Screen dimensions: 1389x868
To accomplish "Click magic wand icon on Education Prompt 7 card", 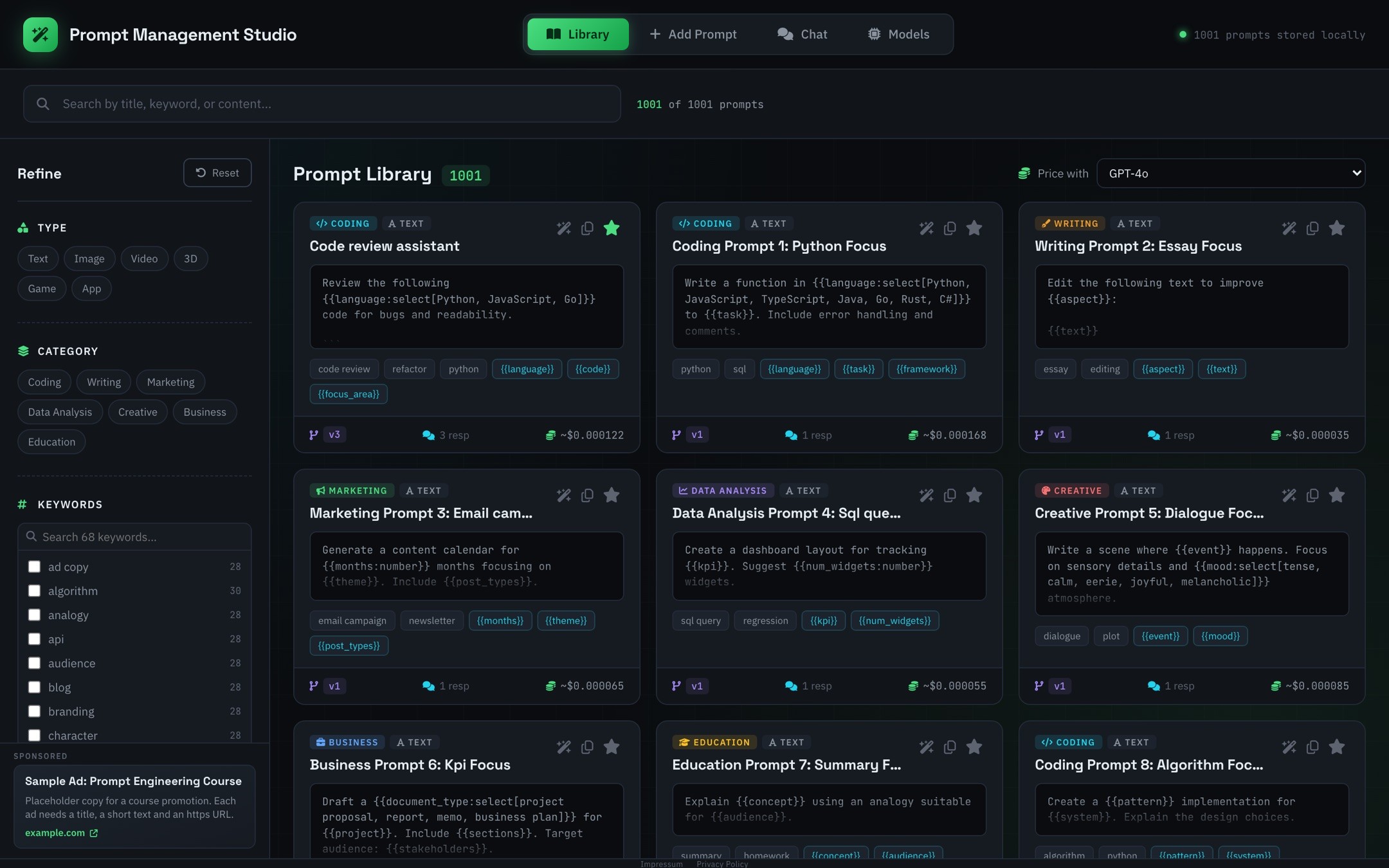I will (x=927, y=746).
